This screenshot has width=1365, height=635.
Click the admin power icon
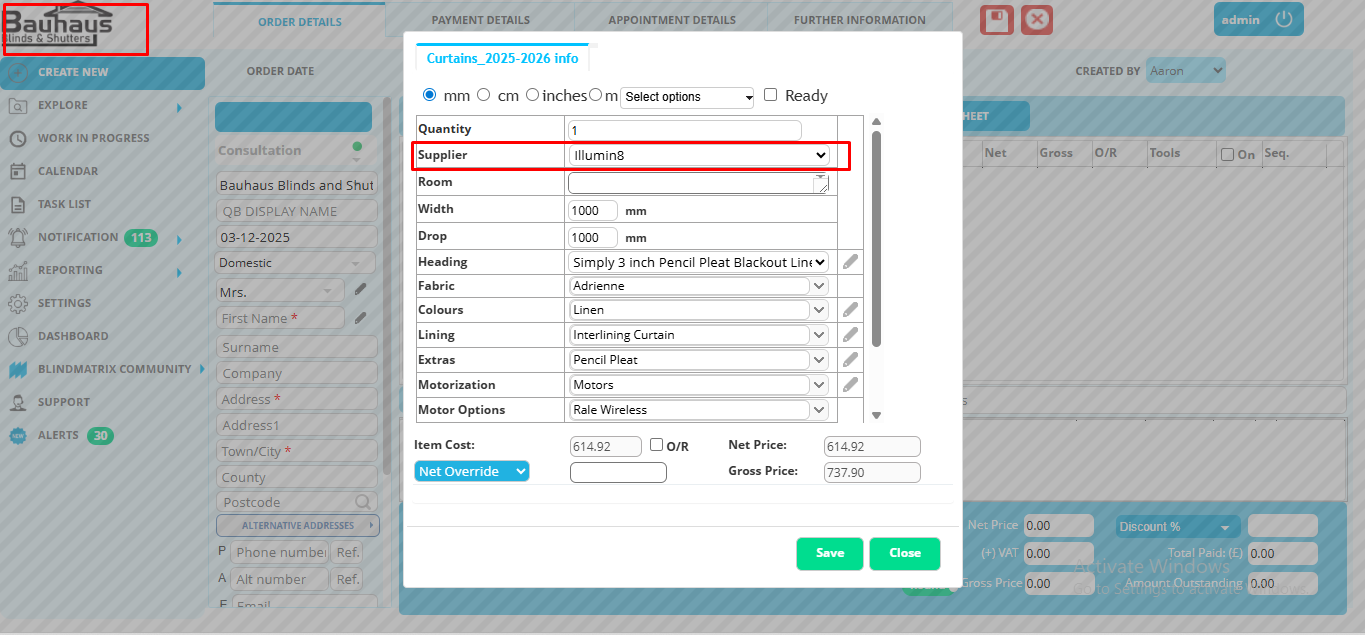pyautogui.click(x=1284, y=19)
